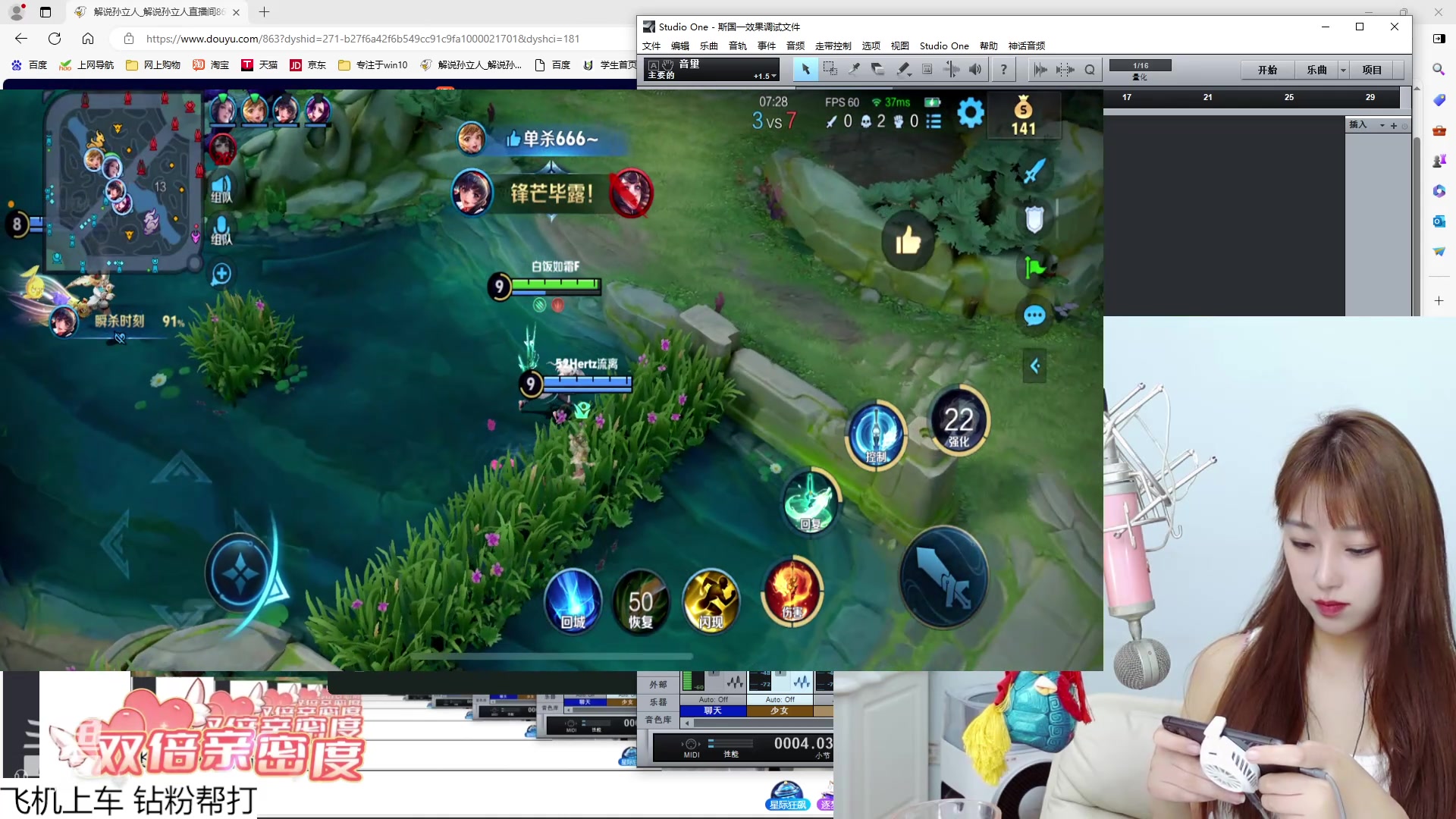This screenshot has height=819, width=1456.
Task: Tap the large sword basic attack button
Action: tap(943, 578)
